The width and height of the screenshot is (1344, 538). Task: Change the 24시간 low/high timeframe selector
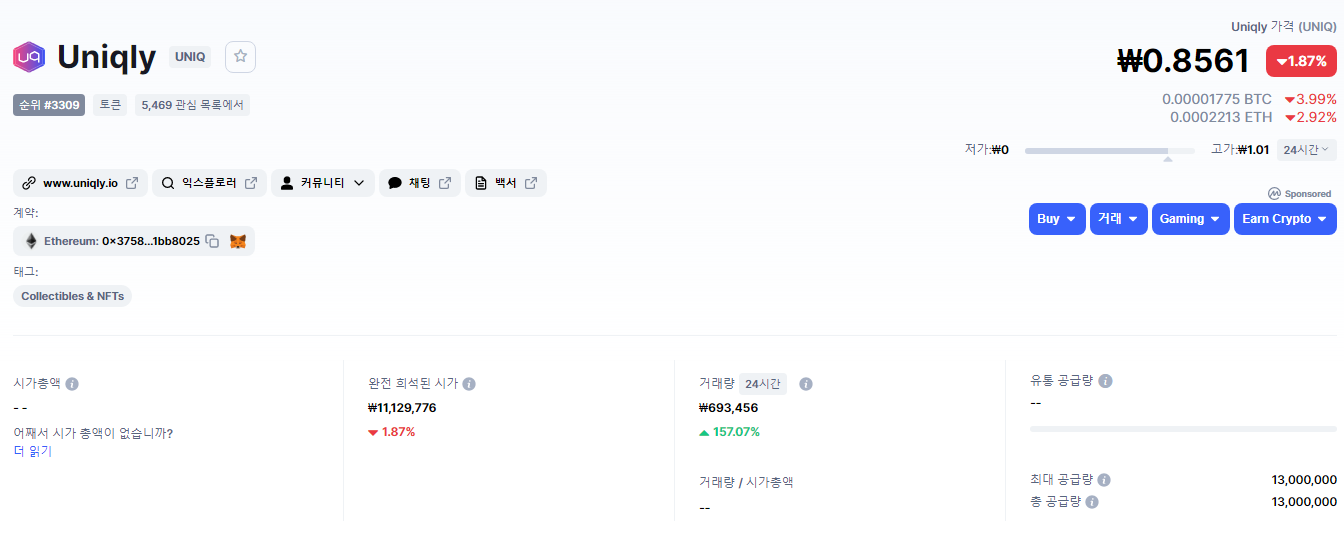[x=1306, y=149]
